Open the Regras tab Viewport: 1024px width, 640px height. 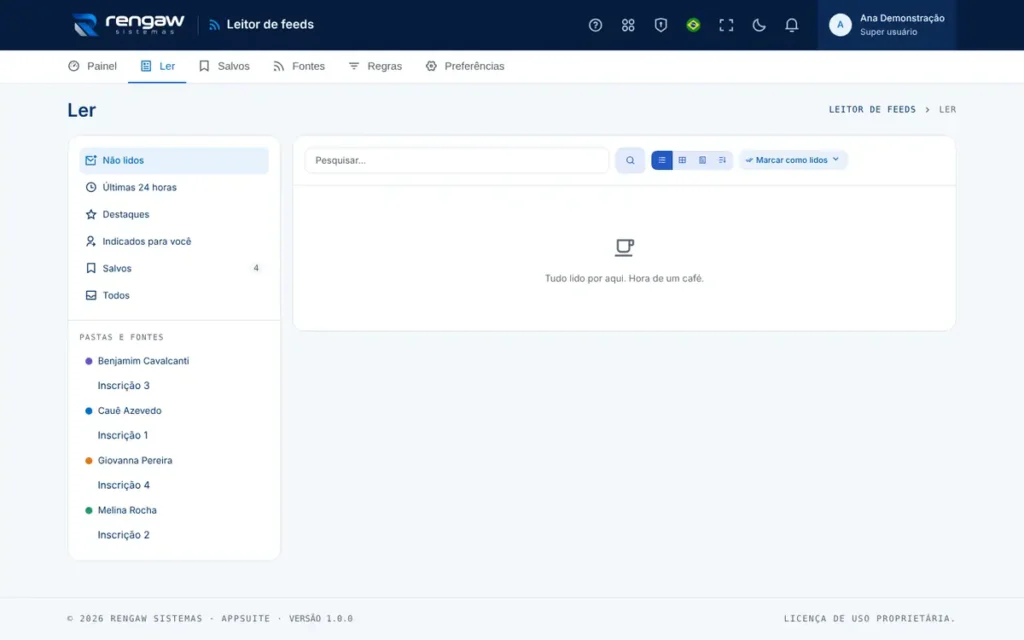tap(375, 66)
